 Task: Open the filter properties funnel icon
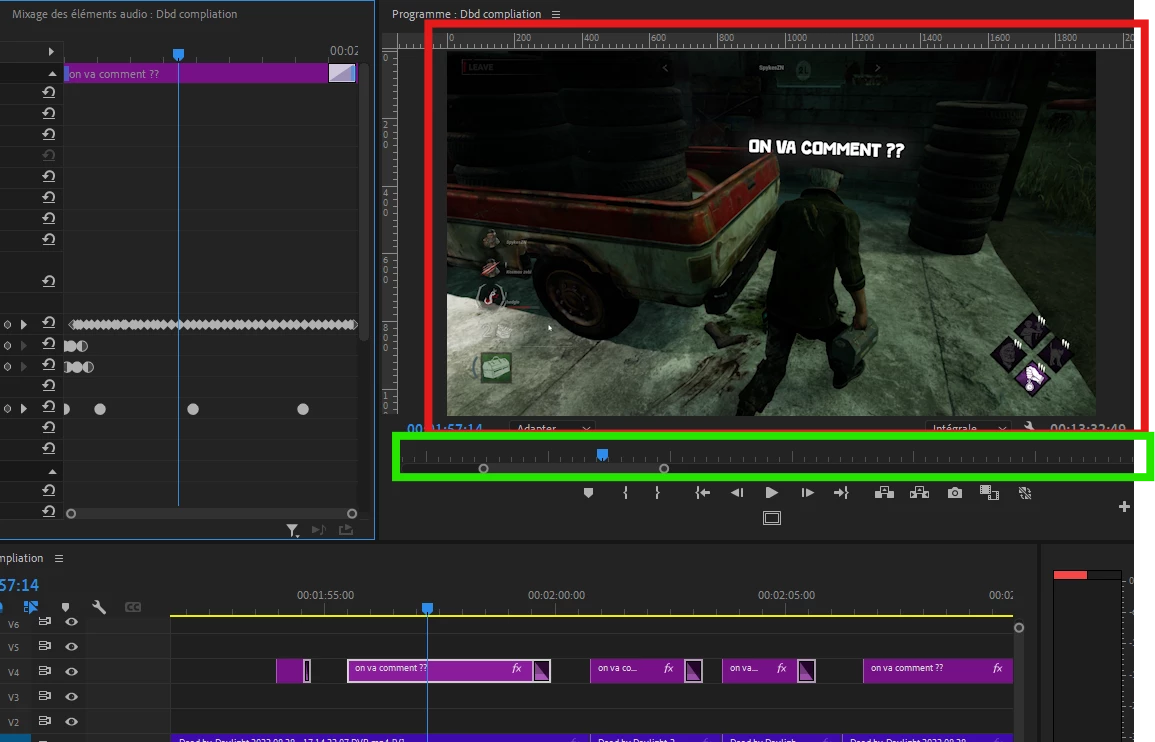point(292,530)
